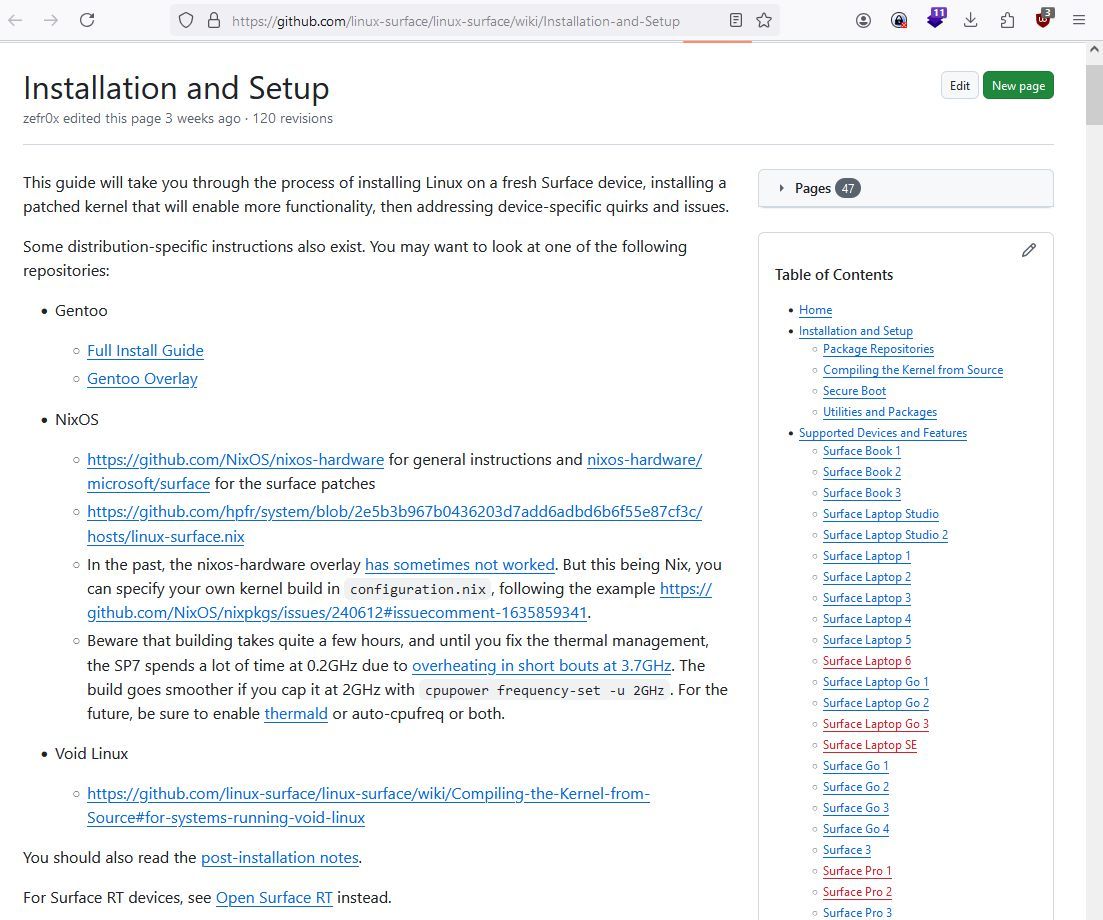Expand the Pages 47 section

905,189
